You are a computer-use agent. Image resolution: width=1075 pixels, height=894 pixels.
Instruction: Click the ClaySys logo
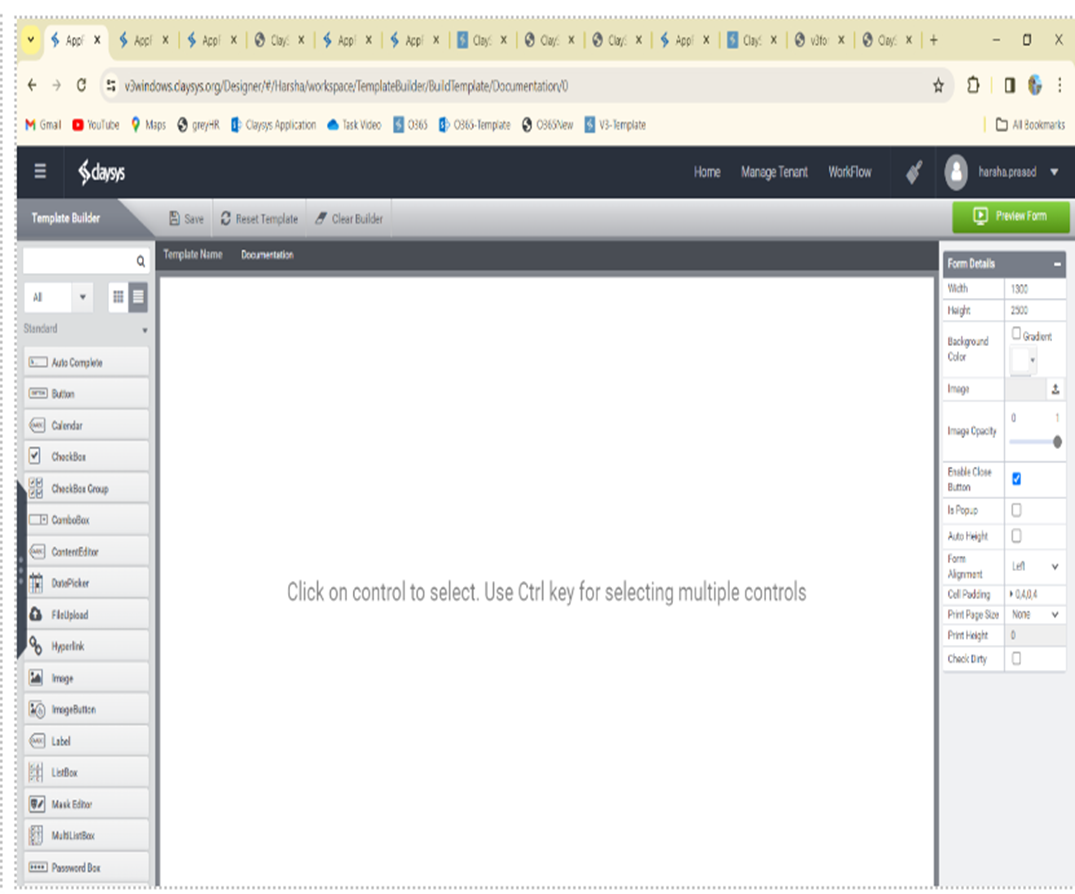101,172
